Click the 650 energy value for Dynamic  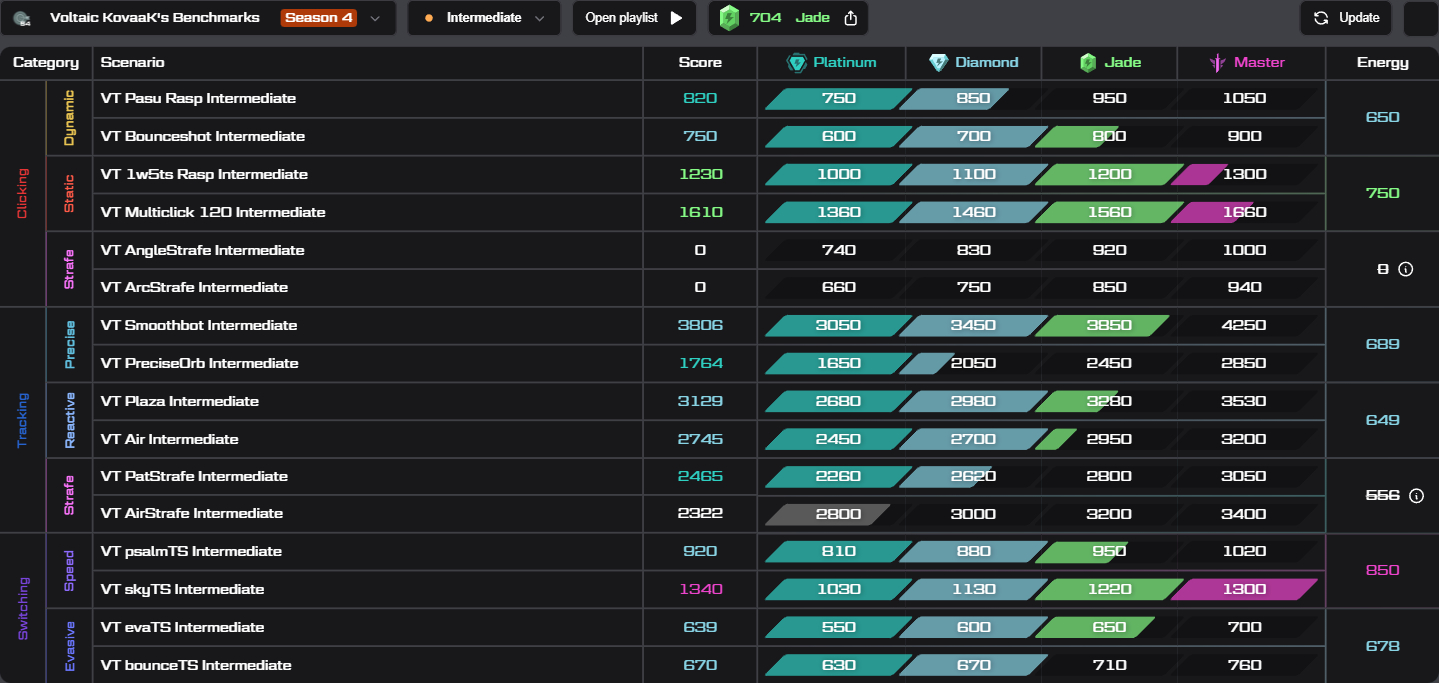click(1383, 118)
